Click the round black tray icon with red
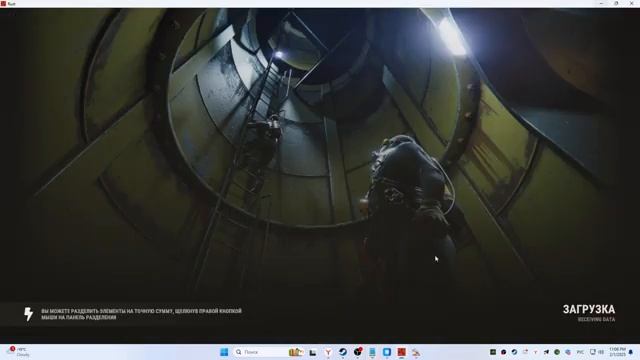Viewport: 640px width, 360px height. click(503, 352)
